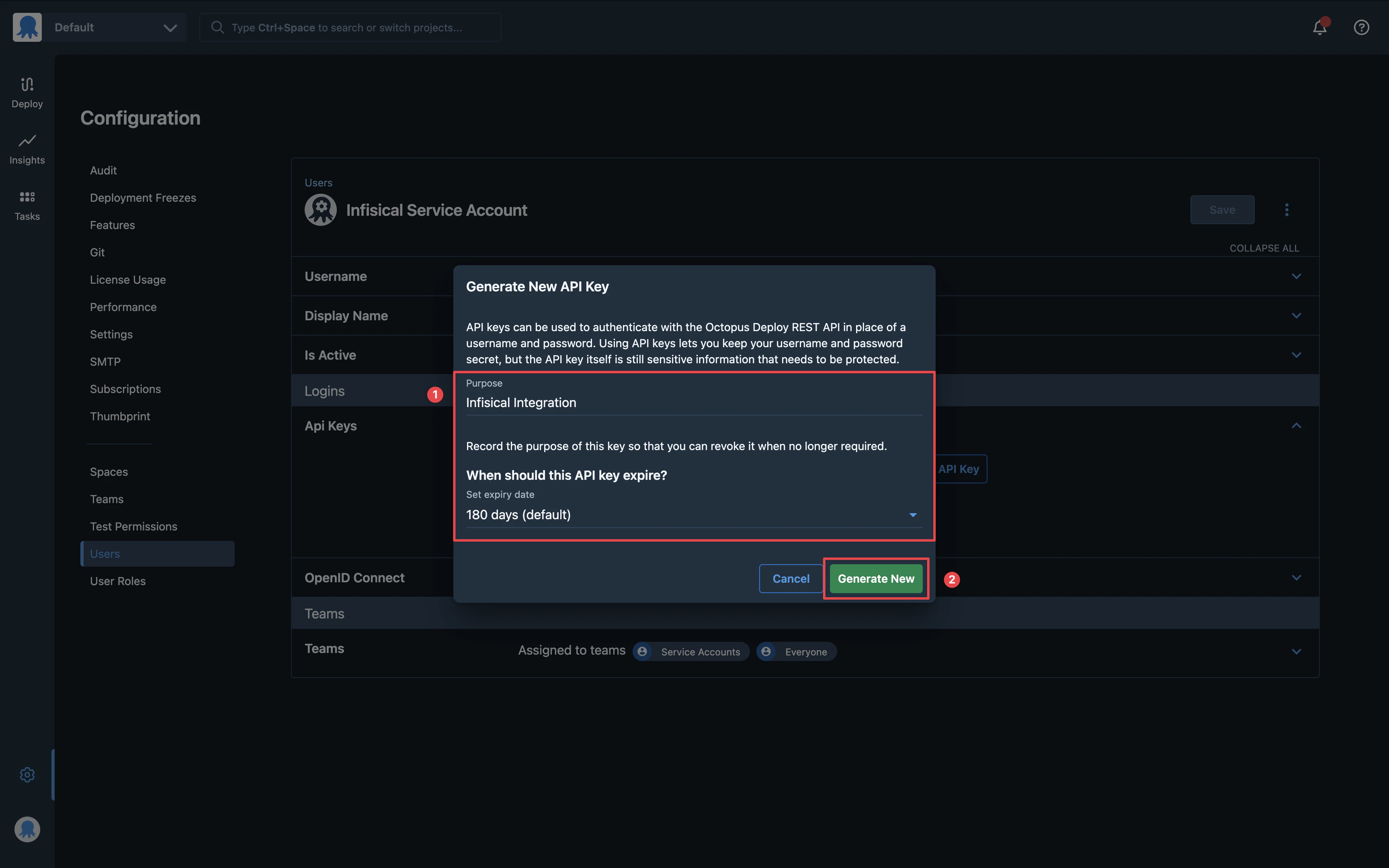
Task: Open the three-dot overflow menu beside Save
Action: pos(1287,209)
